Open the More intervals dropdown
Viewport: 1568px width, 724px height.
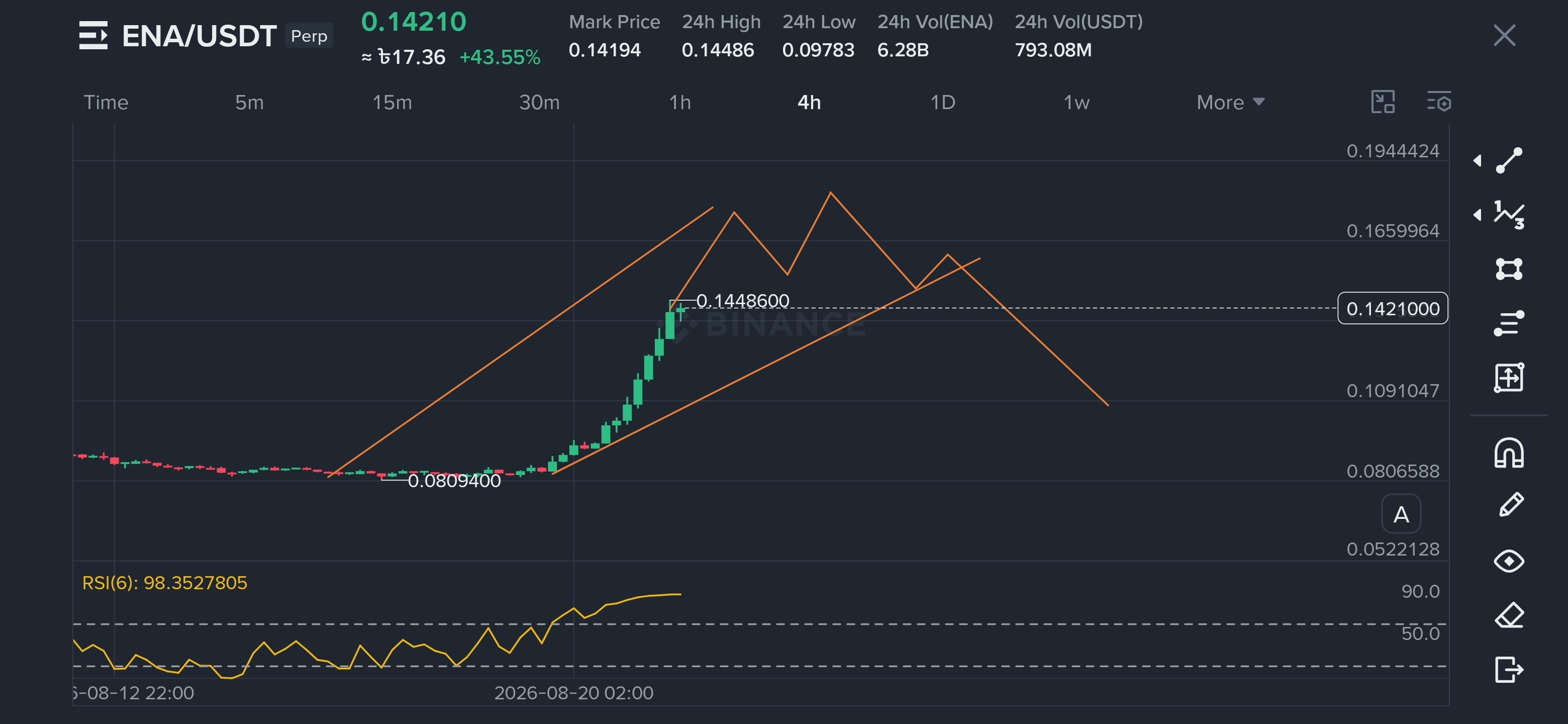[x=1230, y=102]
